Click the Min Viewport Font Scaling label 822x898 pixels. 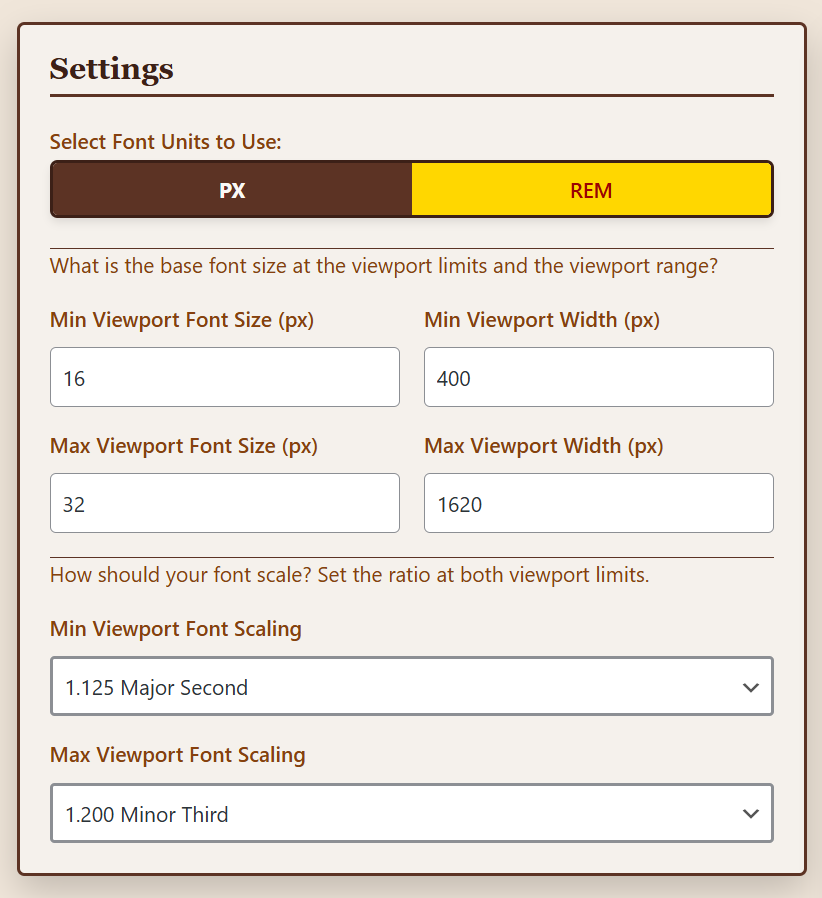(175, 629)
